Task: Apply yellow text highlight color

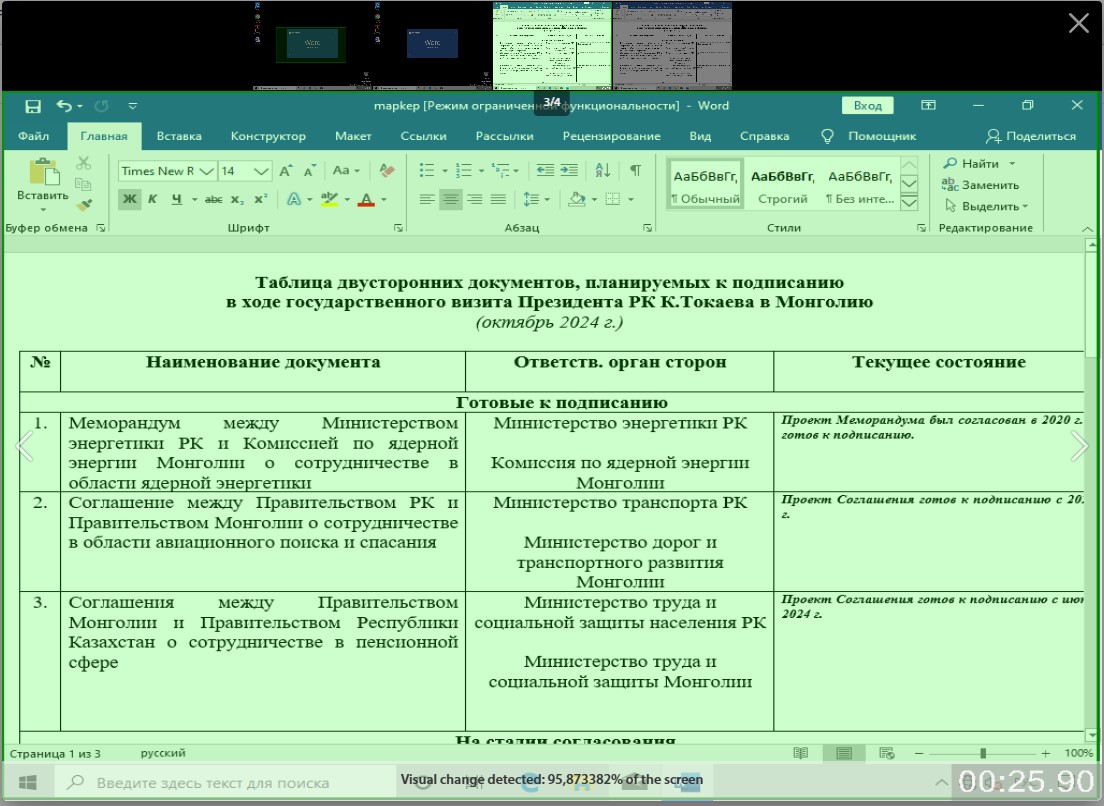Action: [x=330, y=198]
